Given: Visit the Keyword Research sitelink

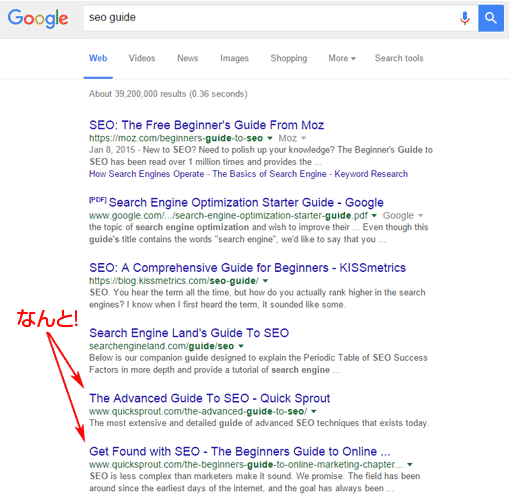Looking at the screenshot, I should point(371,174).
